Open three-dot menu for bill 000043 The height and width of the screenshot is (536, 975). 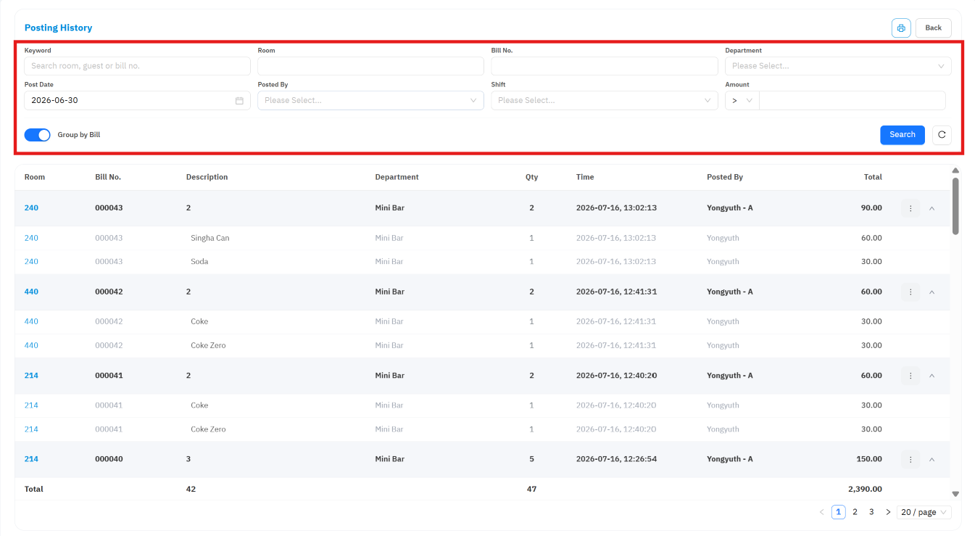[910, 208]
